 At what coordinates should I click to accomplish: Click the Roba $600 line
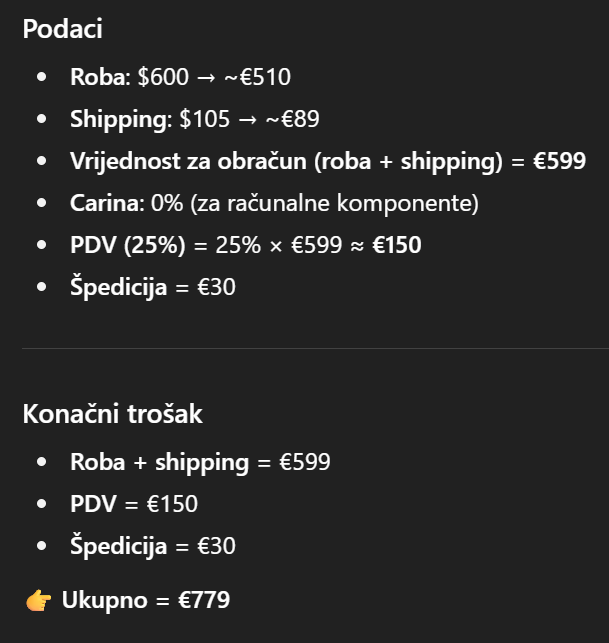[180, 77]
